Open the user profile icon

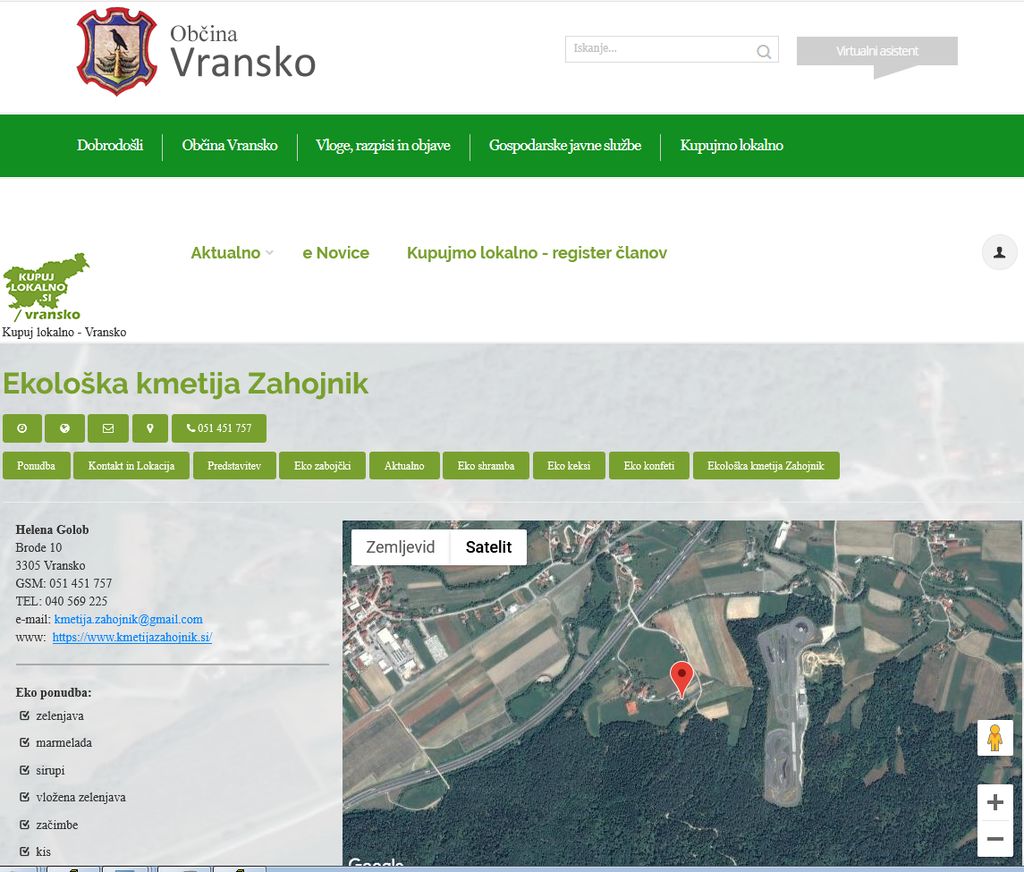pyautogui.click(x=998, y=253)
